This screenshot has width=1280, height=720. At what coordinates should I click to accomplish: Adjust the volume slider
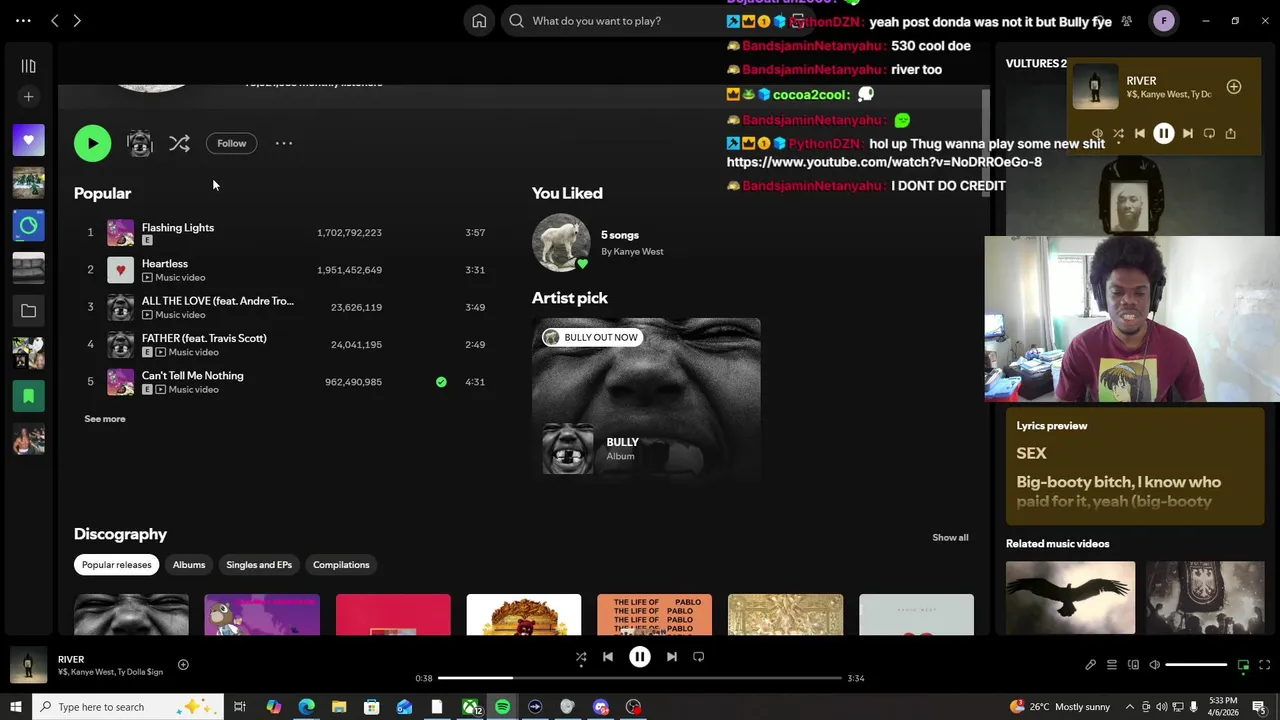point(1196,665)
